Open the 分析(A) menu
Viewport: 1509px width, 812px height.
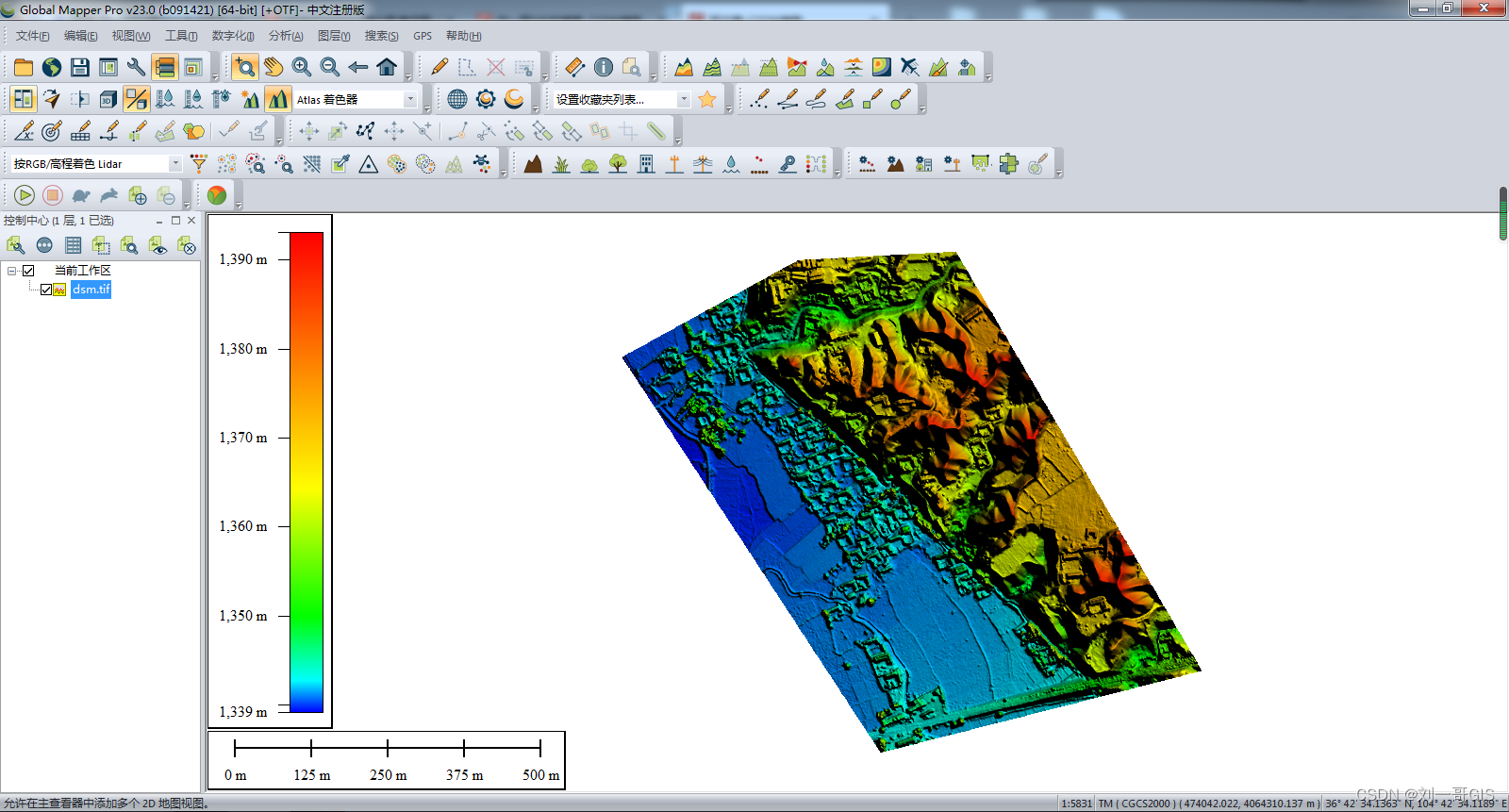(286, 36)
